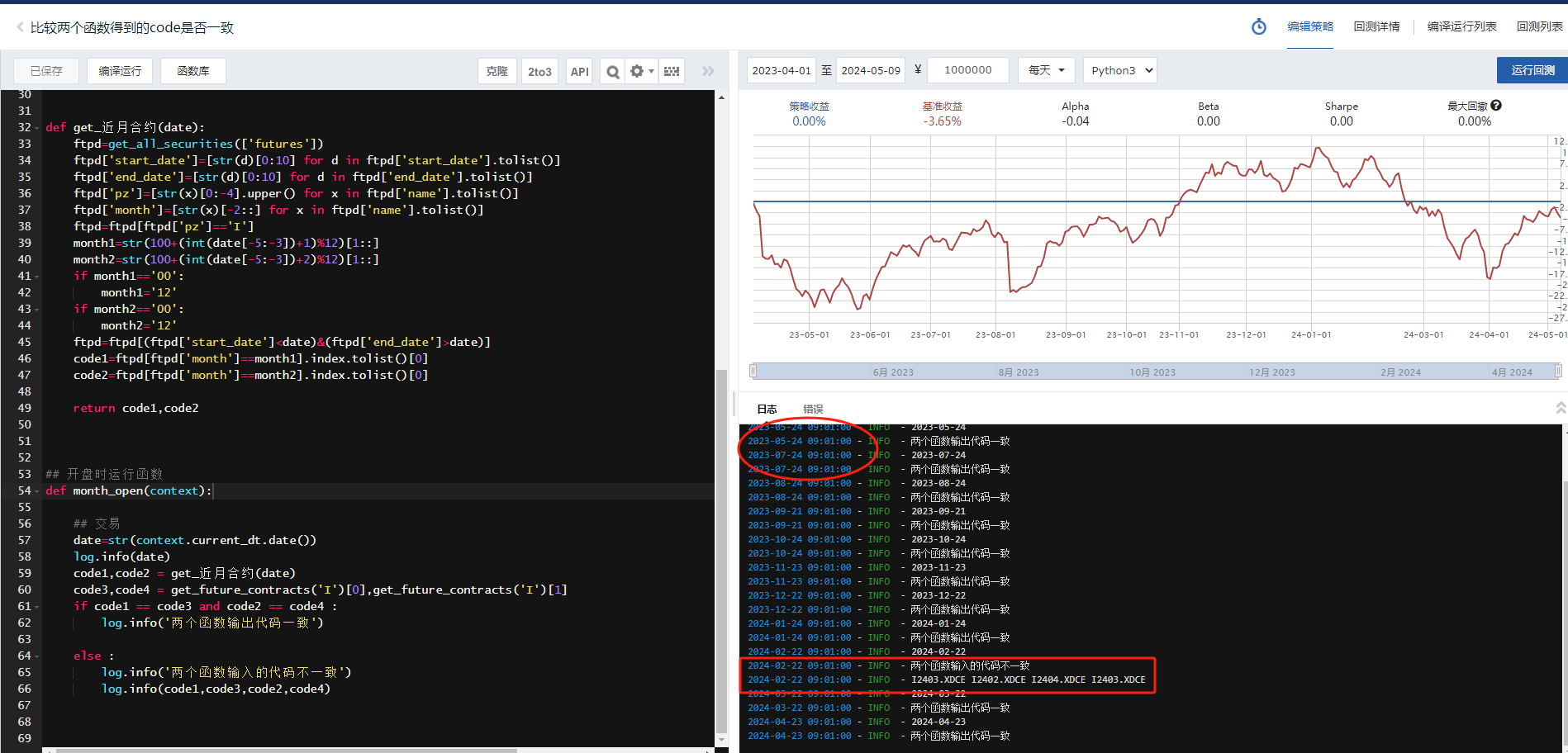Click the Alpha metric label
The height and width of the screenshot is (753, 1568).
1075,106
